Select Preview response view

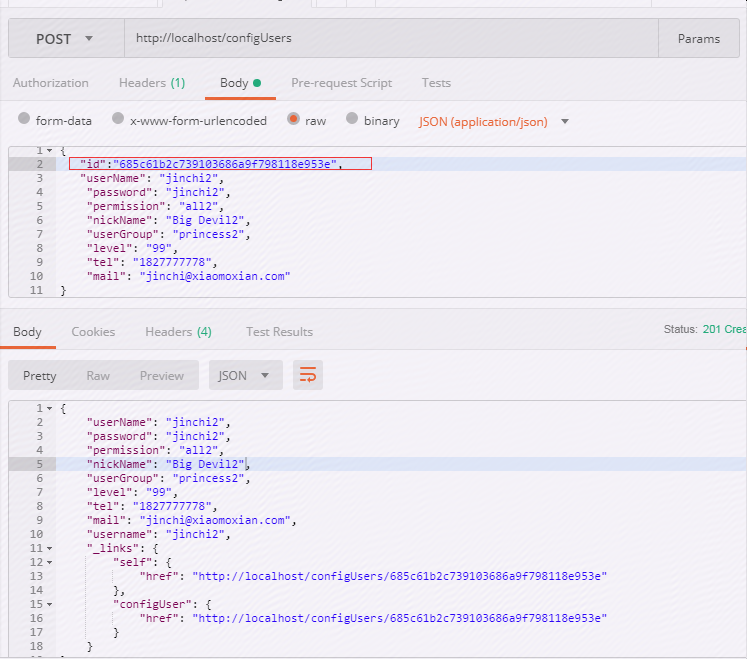coord(162,376)
